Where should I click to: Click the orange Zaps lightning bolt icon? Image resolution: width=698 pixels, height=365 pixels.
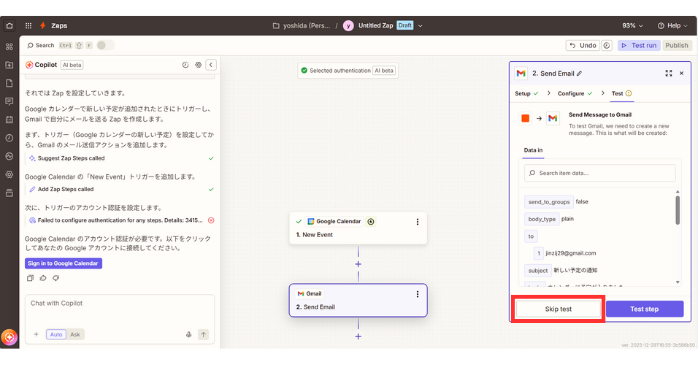43,25
